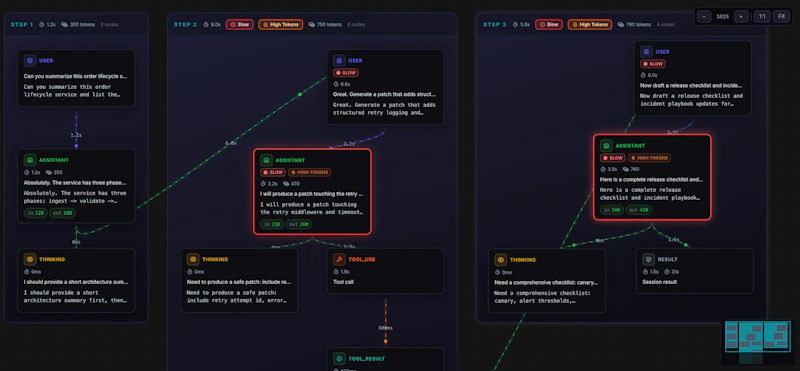Click the timer icon next to 8.0s in Step 2 header
800x371 pixels.
pos(206,24)
